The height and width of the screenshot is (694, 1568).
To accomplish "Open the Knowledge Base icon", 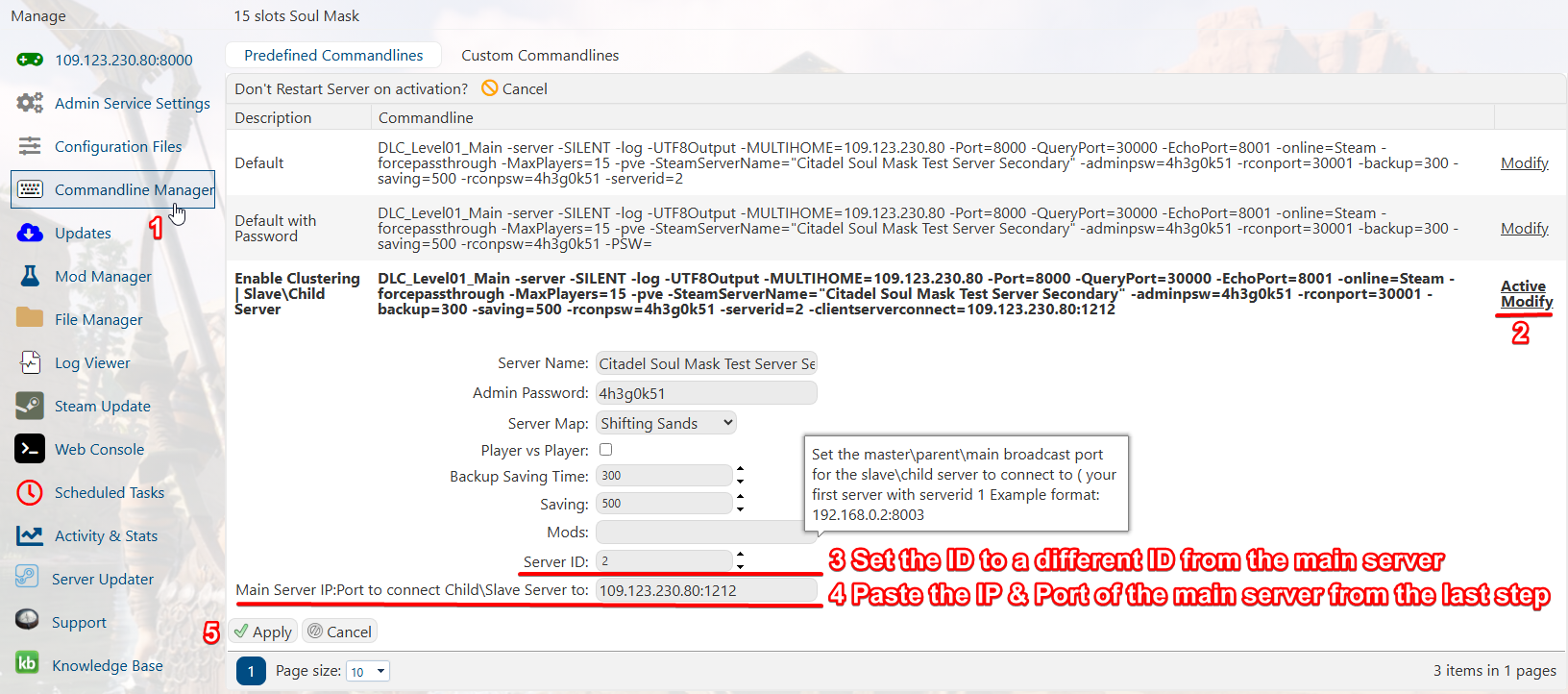I will 28,664.
